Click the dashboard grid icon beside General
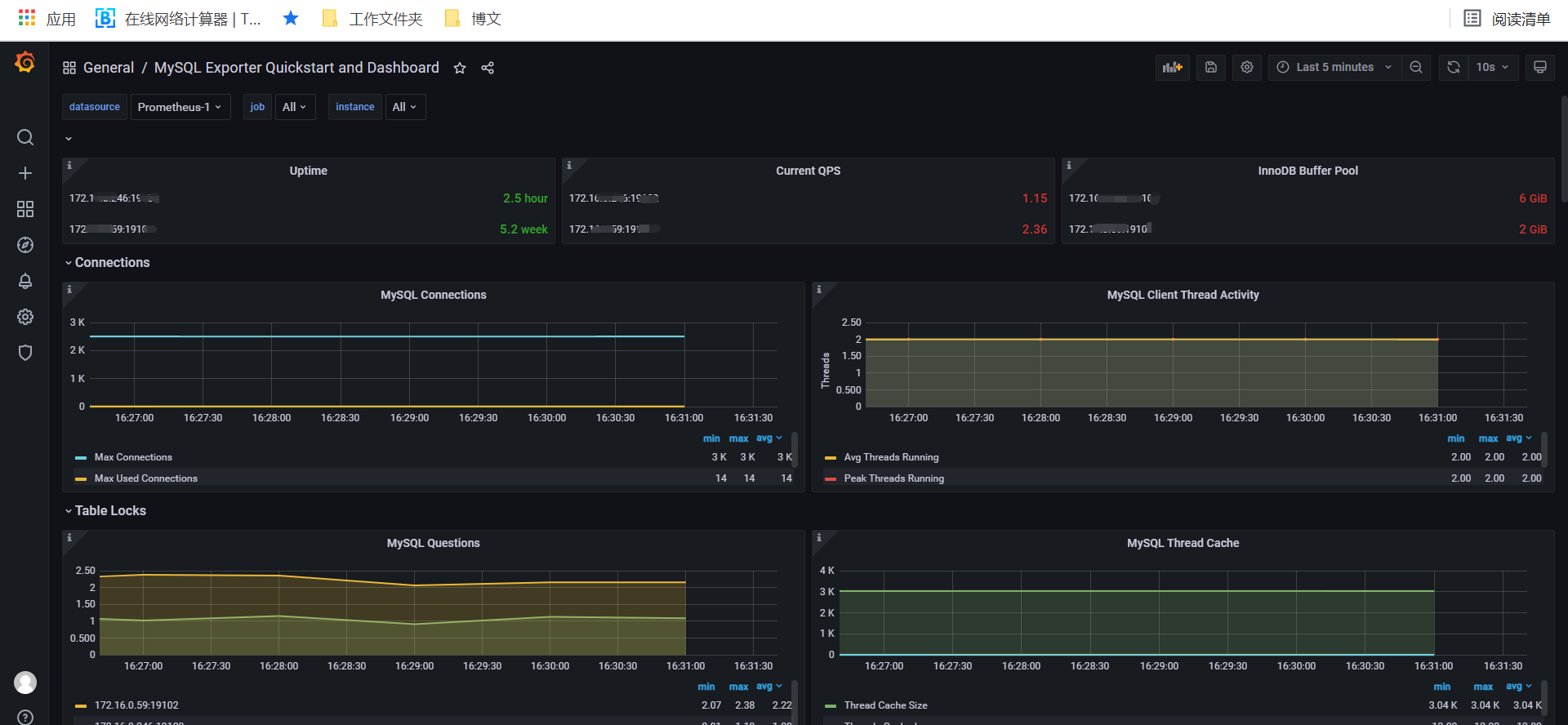This screenshot has height=725, width=1568. [69, 68]
